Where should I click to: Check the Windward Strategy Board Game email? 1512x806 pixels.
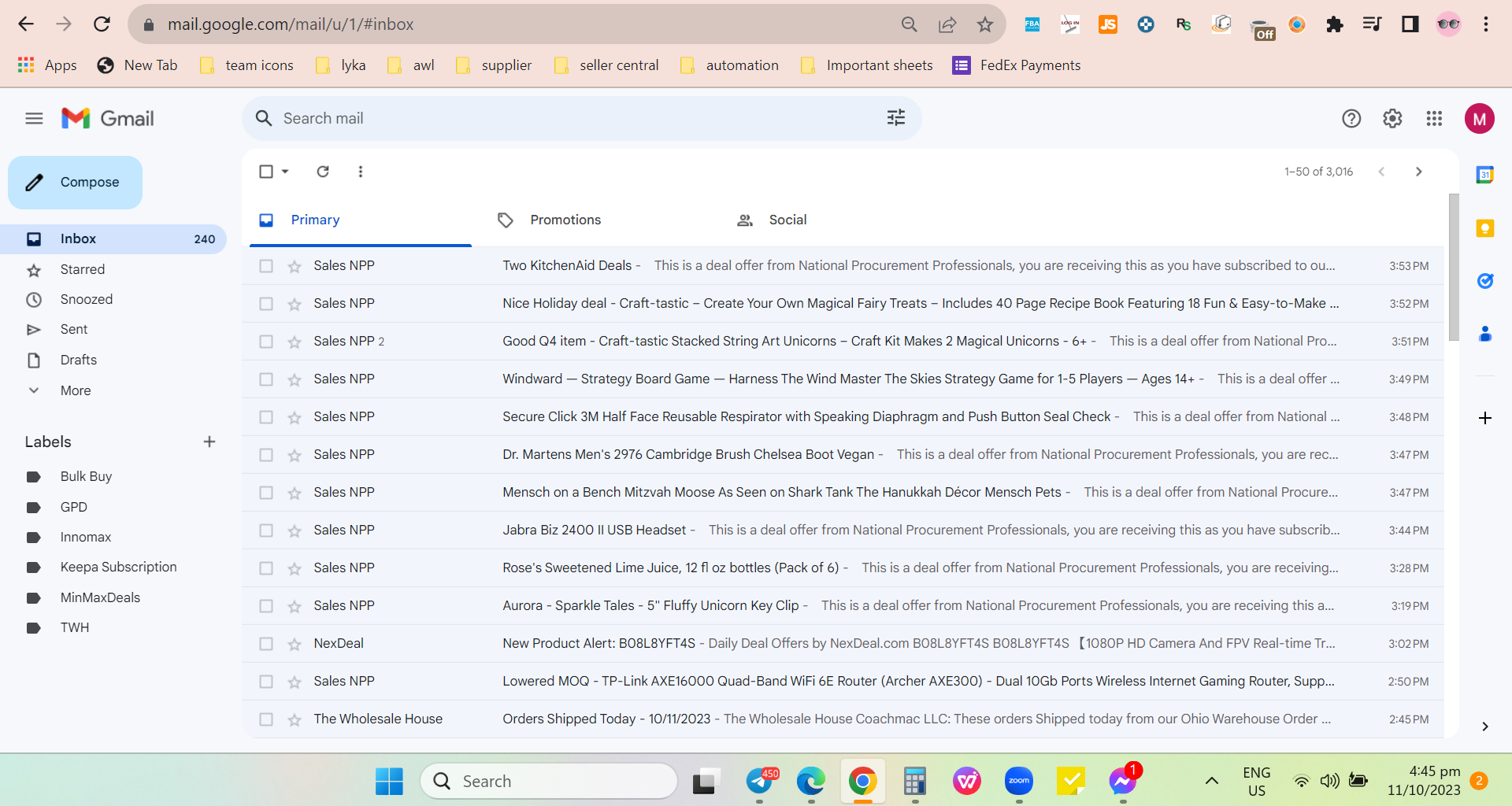coord(266,379)
